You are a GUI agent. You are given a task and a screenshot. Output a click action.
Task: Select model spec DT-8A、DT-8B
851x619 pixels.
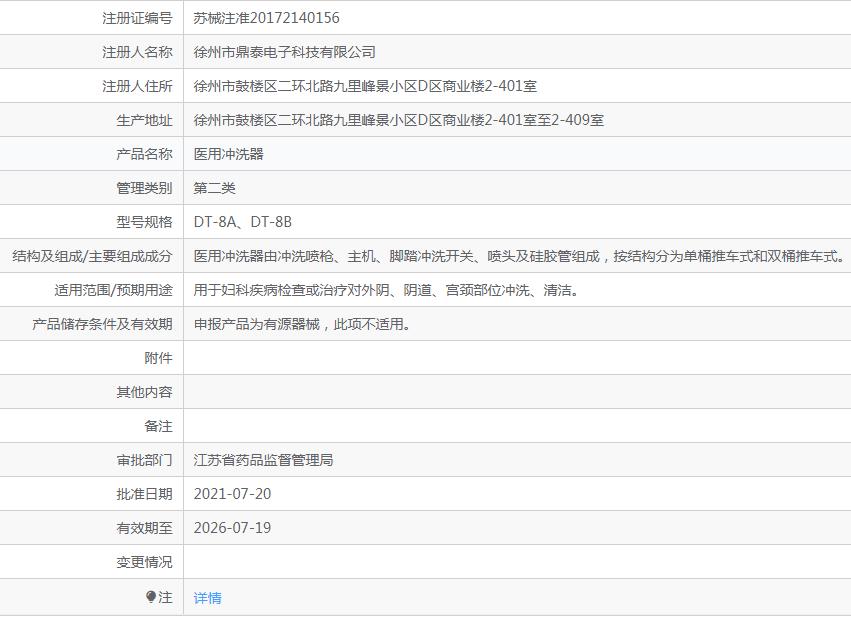[243, 222]
